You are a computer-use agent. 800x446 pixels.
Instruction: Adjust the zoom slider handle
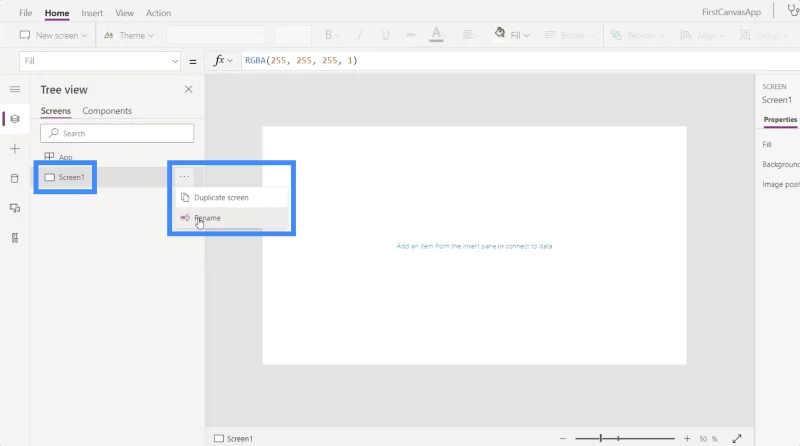coord(601,438)
